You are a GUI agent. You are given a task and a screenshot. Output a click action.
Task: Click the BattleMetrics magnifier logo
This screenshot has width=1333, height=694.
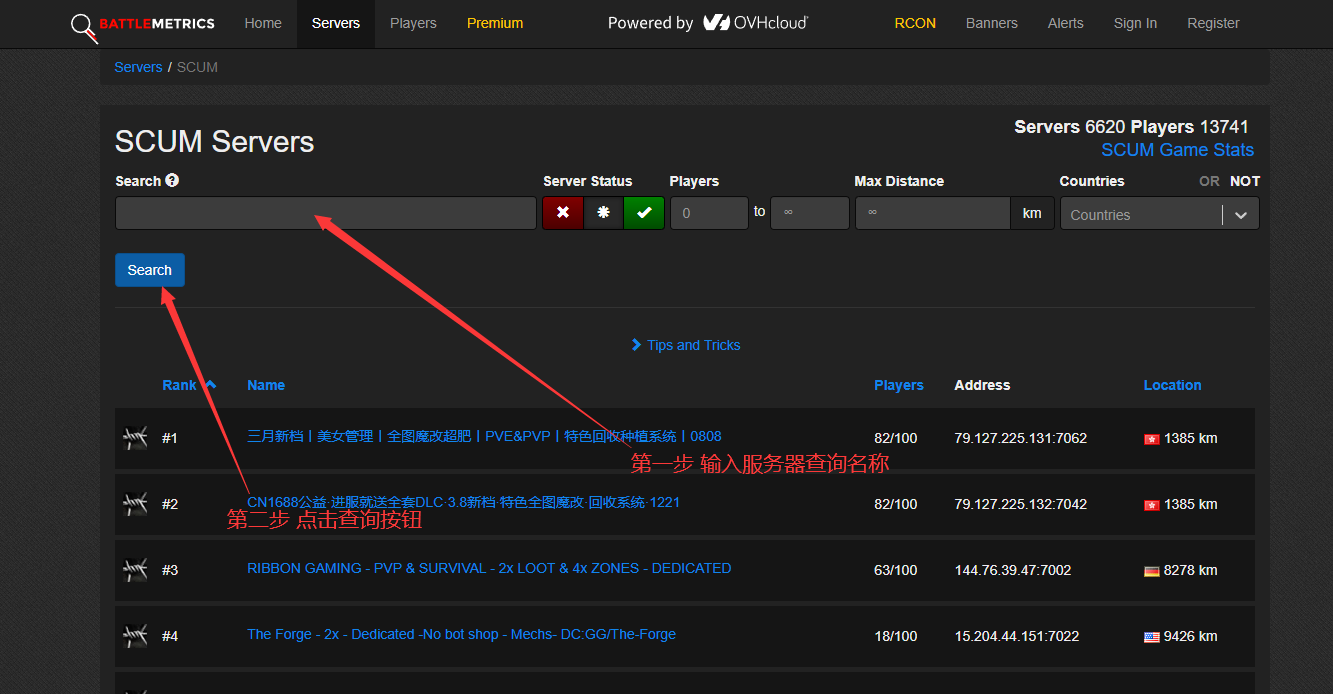click(x=84, y=27)
